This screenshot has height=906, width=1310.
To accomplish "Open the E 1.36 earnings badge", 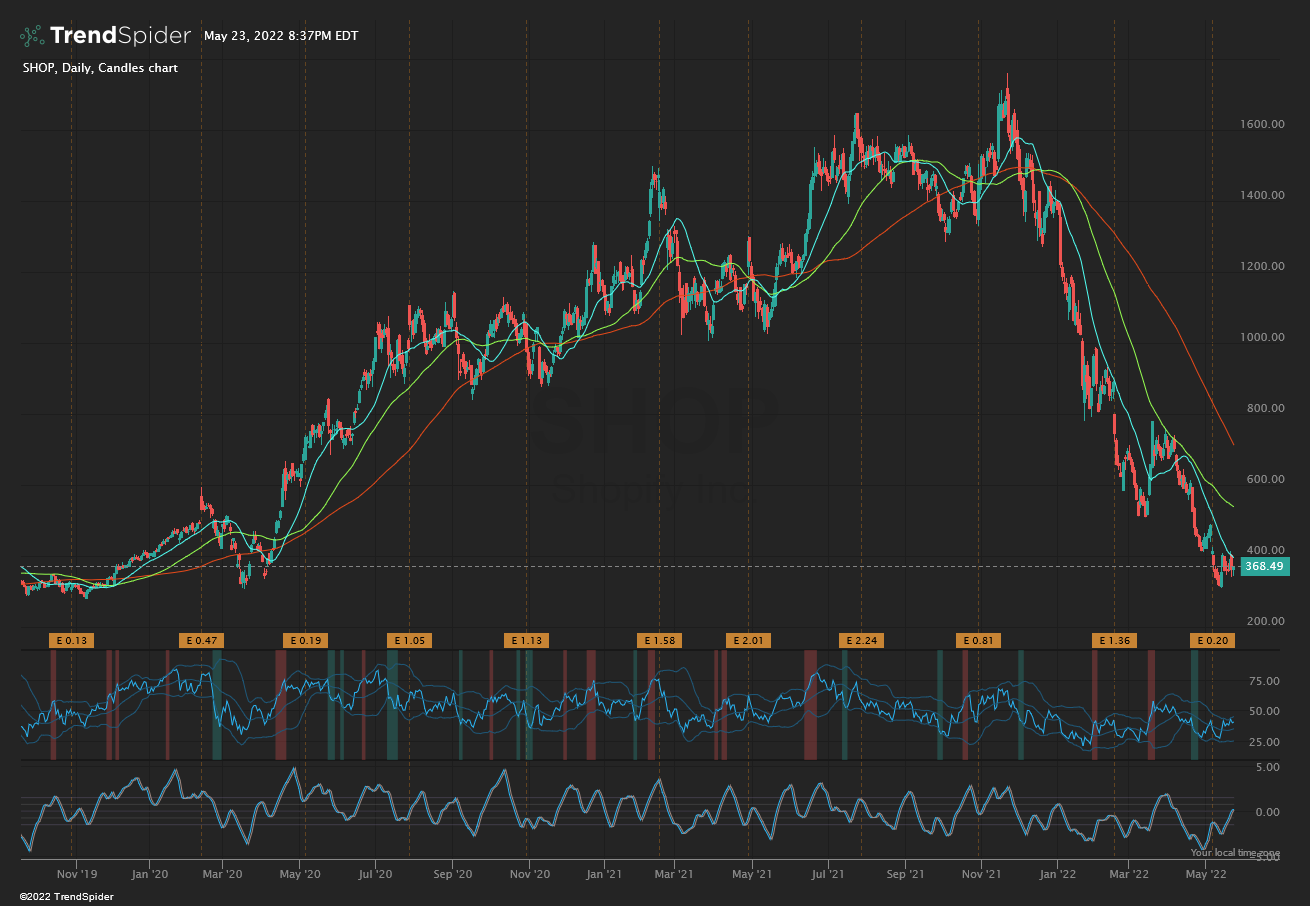I will click(x=1114, y=640).
